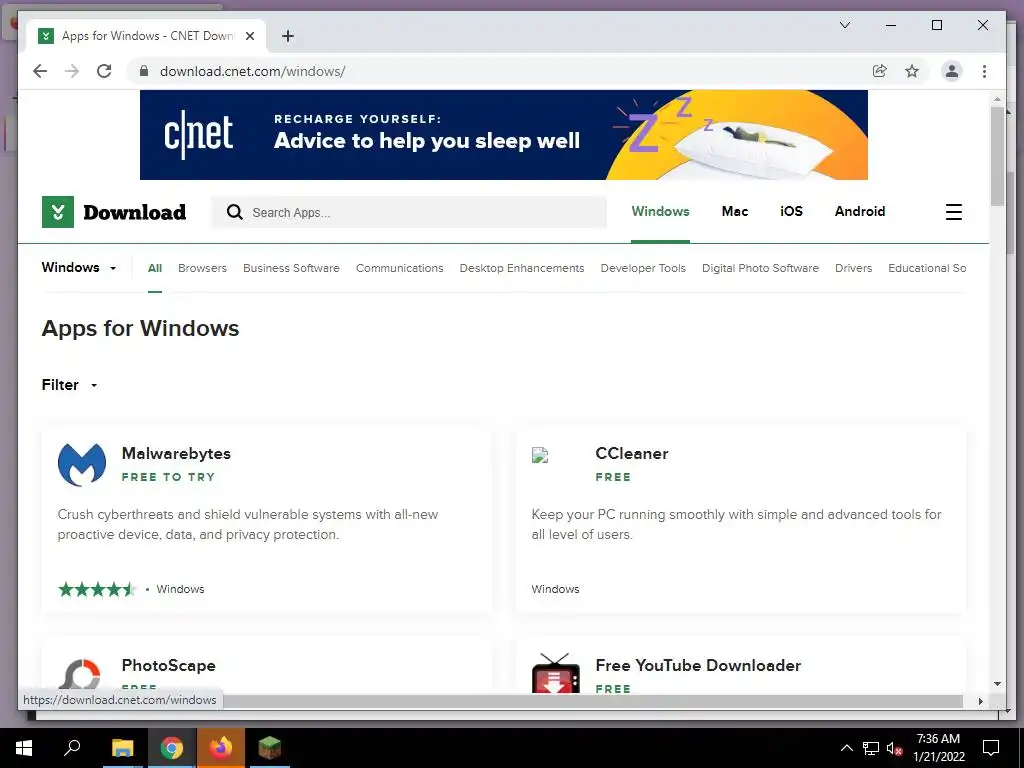Select the iOS platform tab
Image resolution: width=1024 pixels, height=768 pixels.
pyautogui.click(x=791, y=212)
